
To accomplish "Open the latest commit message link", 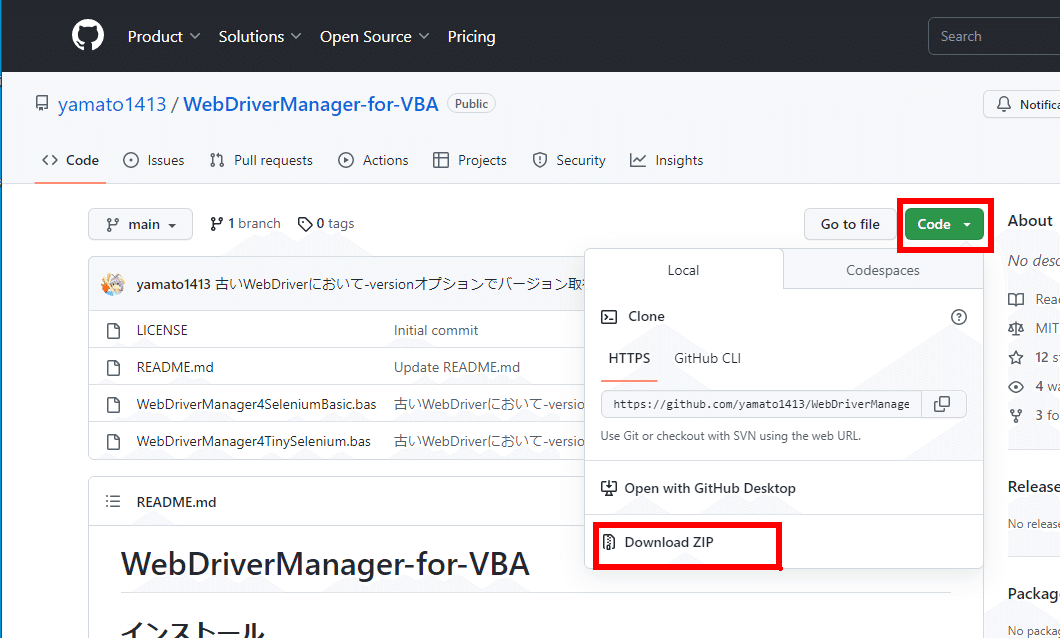I will pos(400,285).
